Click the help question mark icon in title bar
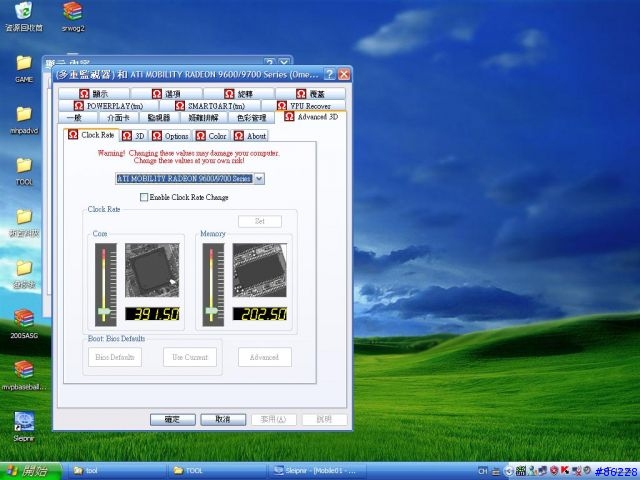This screenshot has width=640, height=480. [x=329, y=74]
